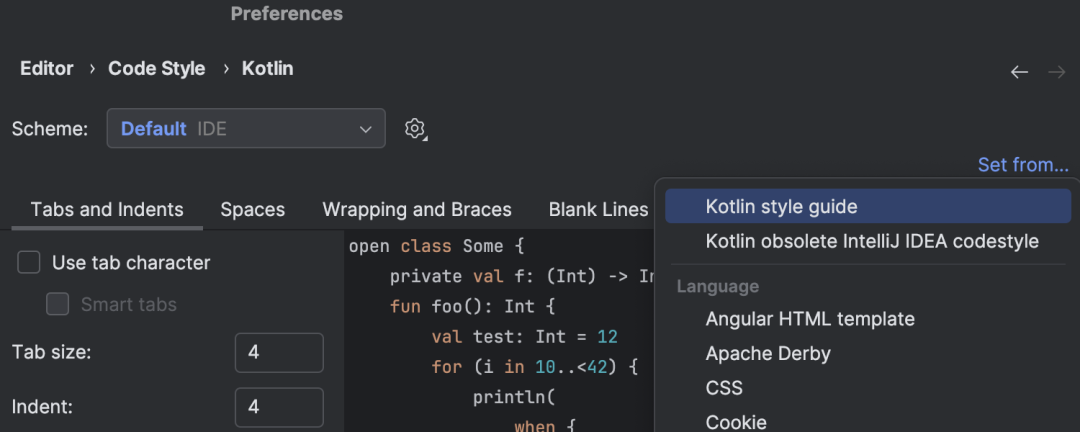The image size is (1080, 432).
Task: Choose Kotlin obsolete IntelliJ IDEA codestyle
Action: (x=868, y=241)
